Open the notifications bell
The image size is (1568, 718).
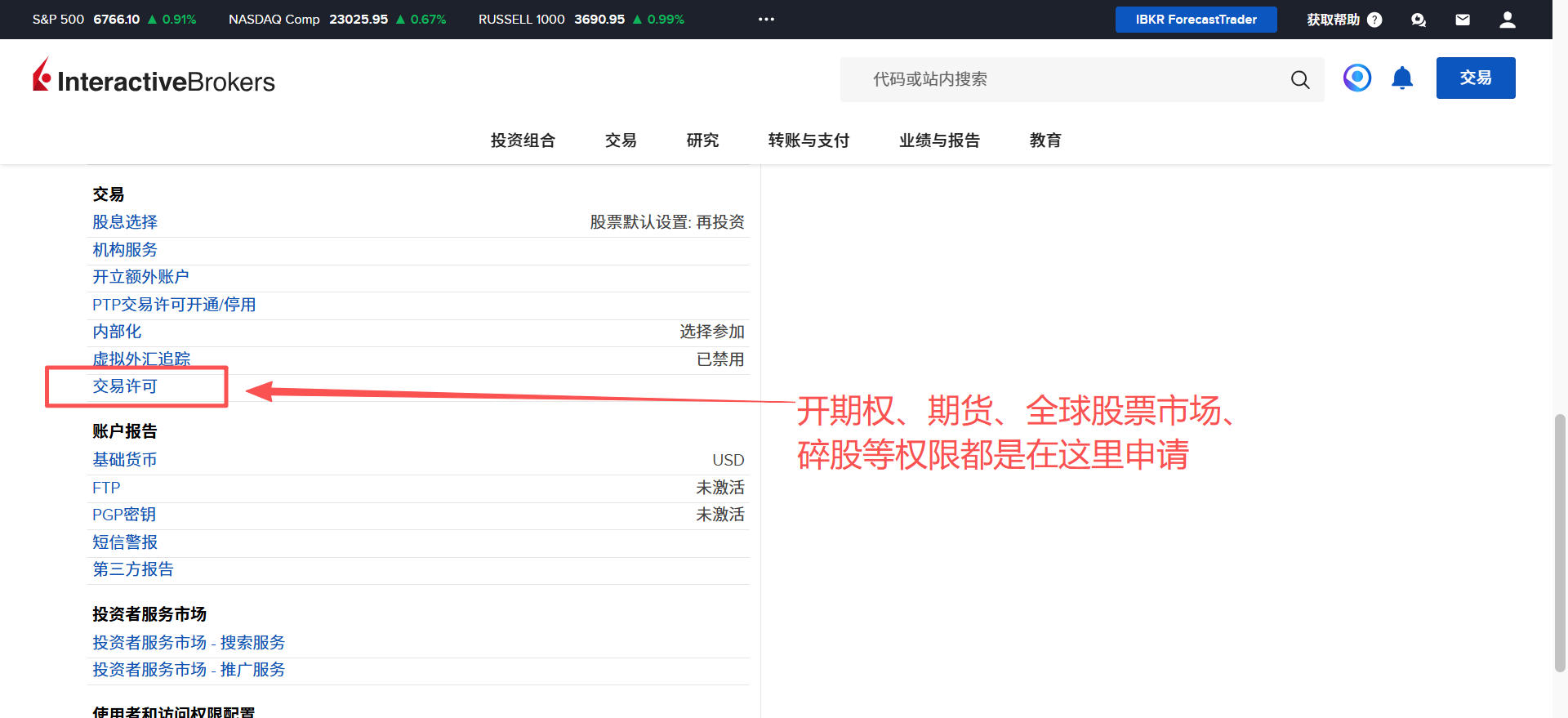pyautogui.click(x=1402, y=78)
